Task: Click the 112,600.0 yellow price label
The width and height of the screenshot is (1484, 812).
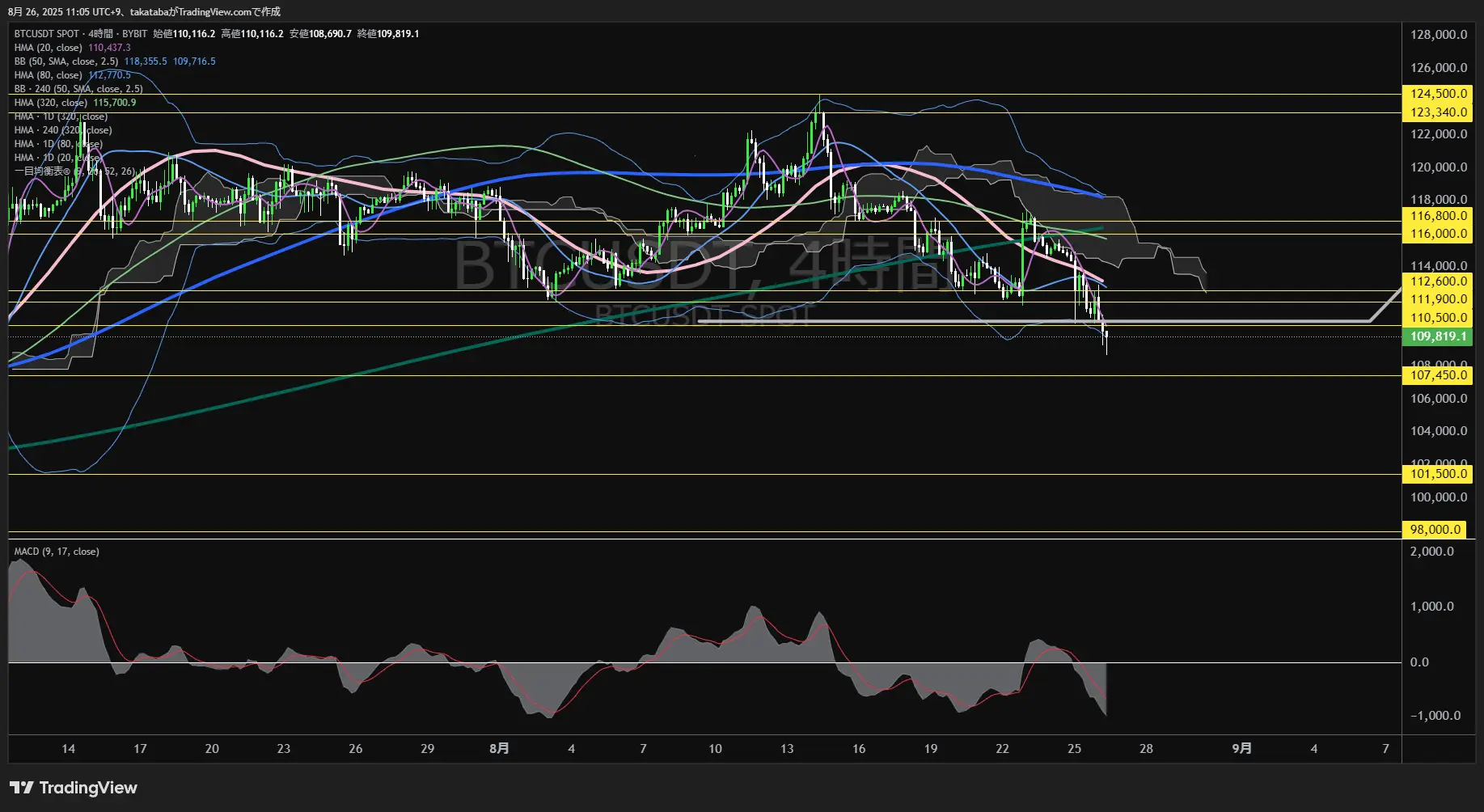Action: tap(1437, 281)
